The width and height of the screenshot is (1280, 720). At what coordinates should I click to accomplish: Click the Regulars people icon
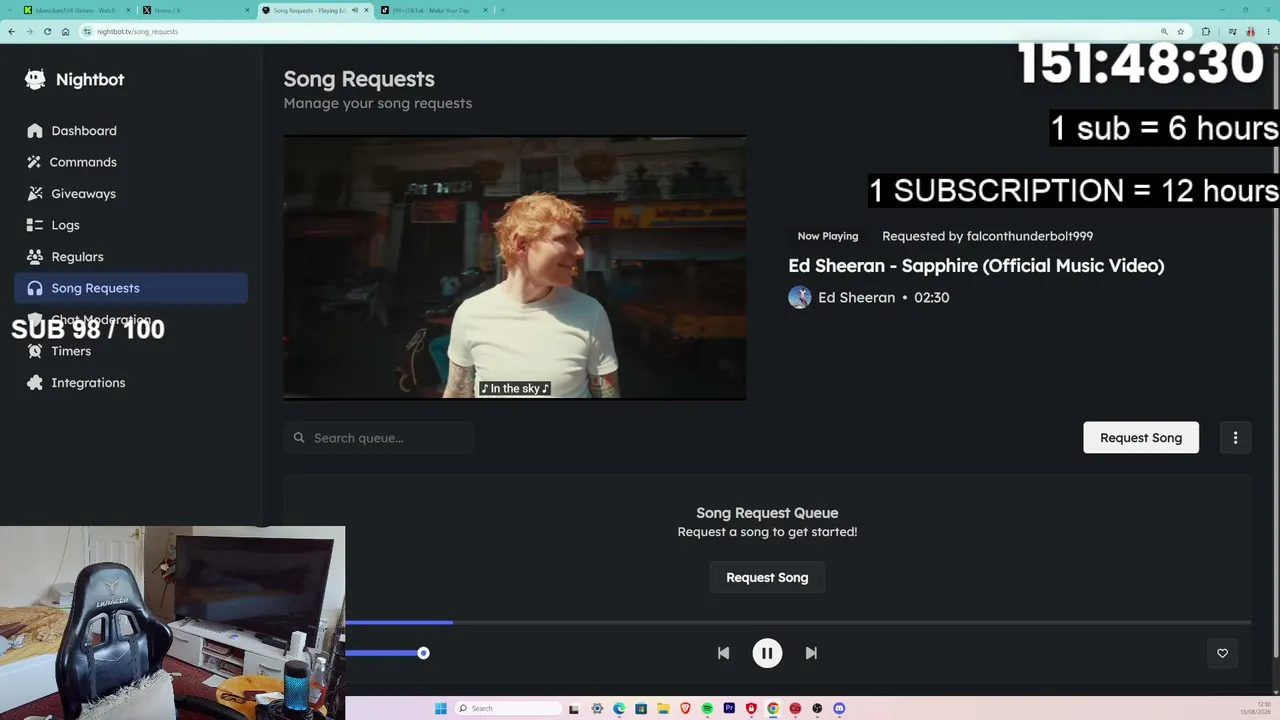point(35,257)
